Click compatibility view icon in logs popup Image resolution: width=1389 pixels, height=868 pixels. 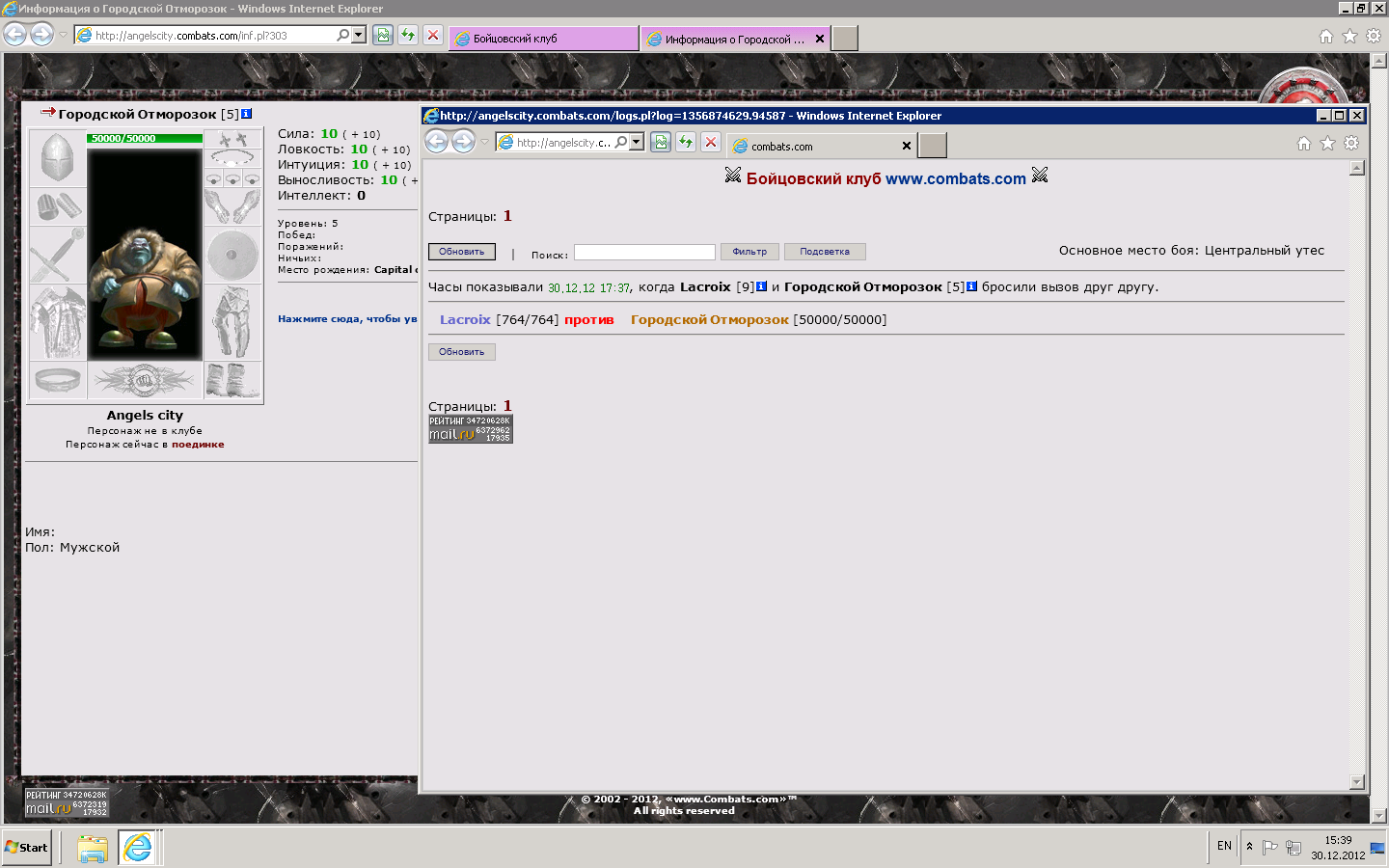(661, 142)
